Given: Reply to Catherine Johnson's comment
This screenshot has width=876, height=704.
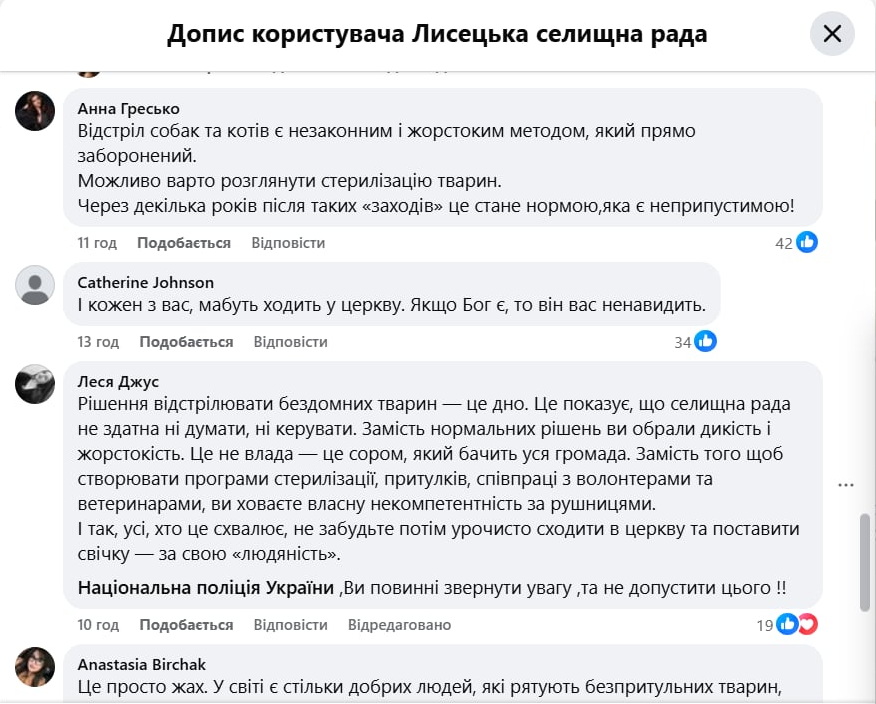Looking at the screenshot, I should pos(290,342).
